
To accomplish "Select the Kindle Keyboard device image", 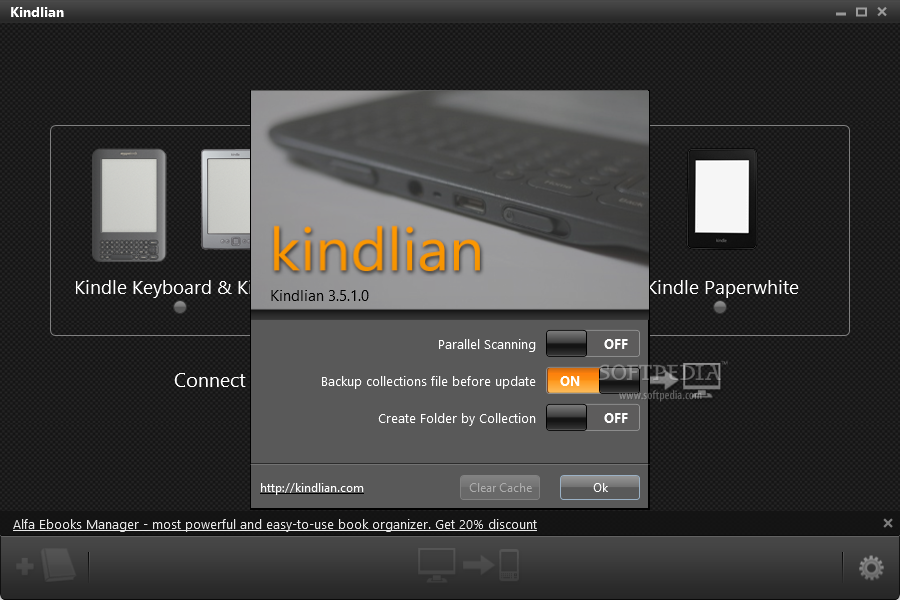I will tap(129, 206).
